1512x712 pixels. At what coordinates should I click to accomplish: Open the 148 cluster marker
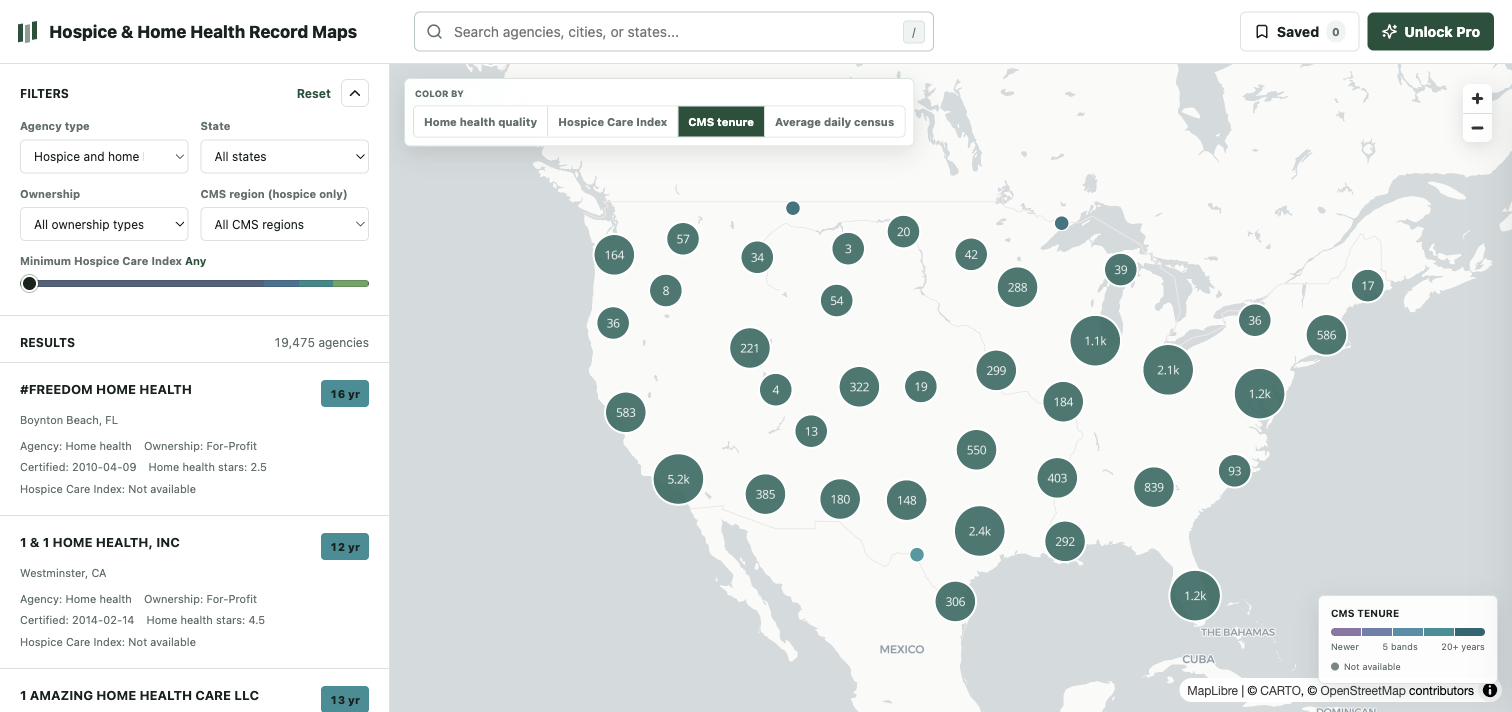tap(907, 500)
